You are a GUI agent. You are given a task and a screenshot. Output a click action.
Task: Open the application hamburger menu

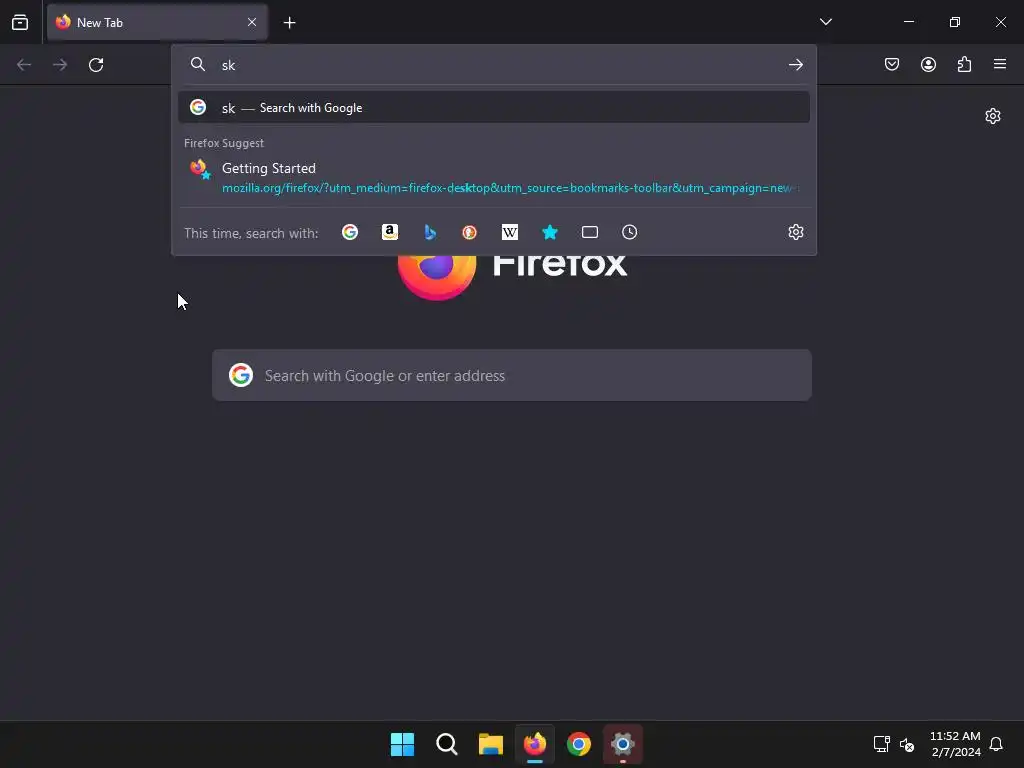(1000, 64)
